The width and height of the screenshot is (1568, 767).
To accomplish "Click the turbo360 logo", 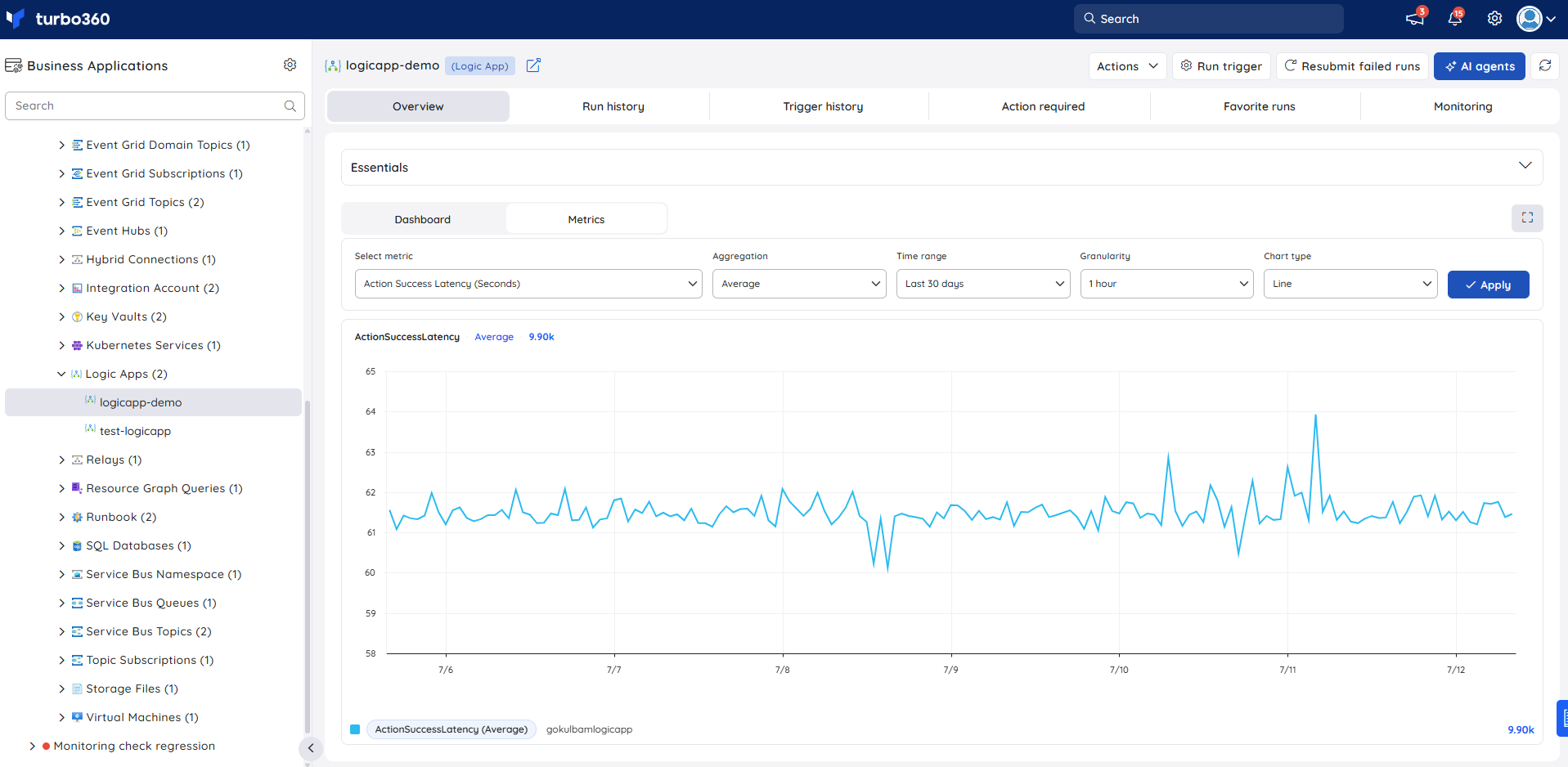I will 58,19.
